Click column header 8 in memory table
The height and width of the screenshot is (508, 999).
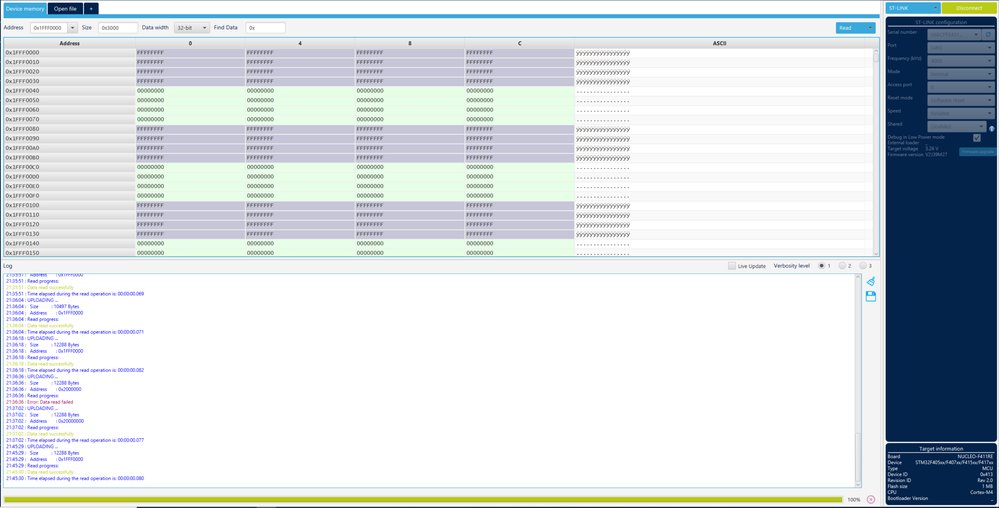[410, 43]
